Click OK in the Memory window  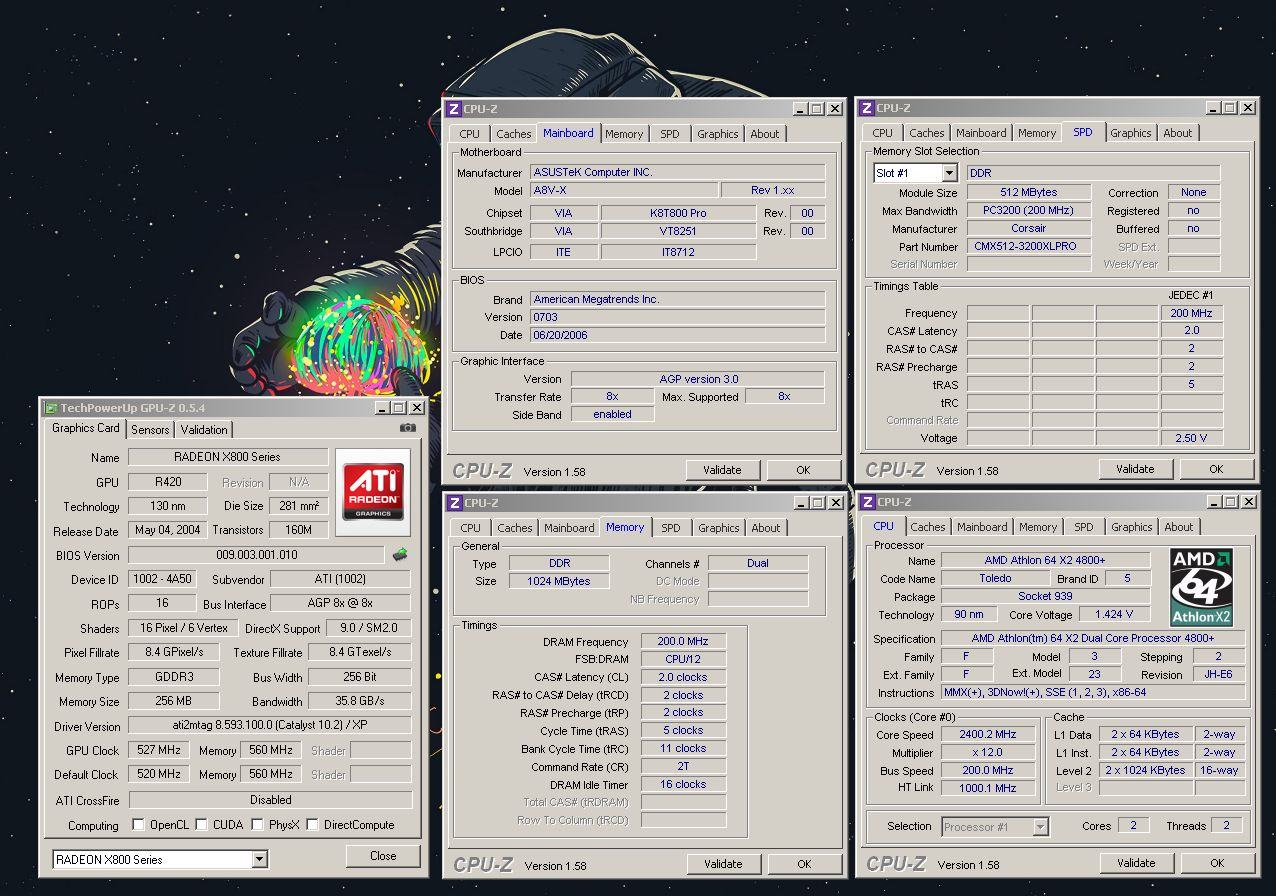[x=804, y=864]
